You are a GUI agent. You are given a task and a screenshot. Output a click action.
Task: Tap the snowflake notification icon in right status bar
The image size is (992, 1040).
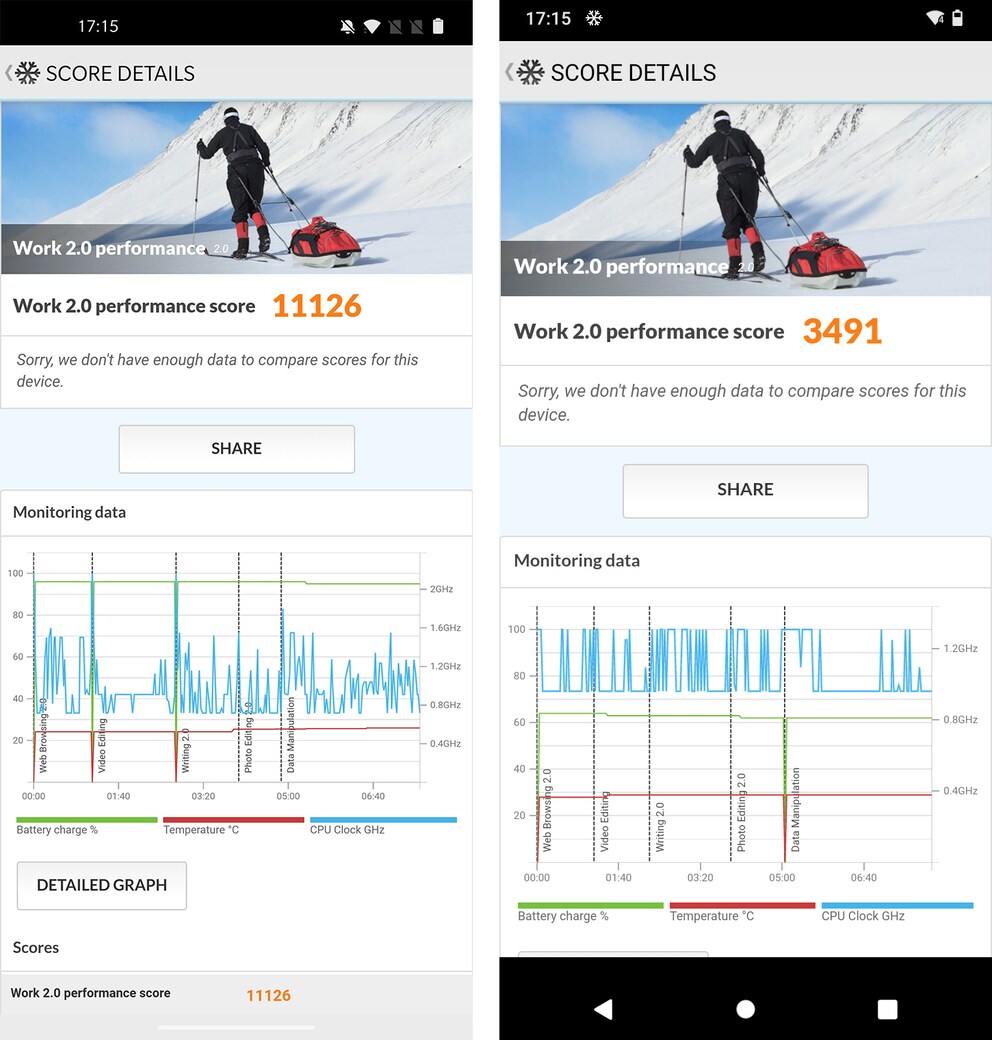(593, 18)
